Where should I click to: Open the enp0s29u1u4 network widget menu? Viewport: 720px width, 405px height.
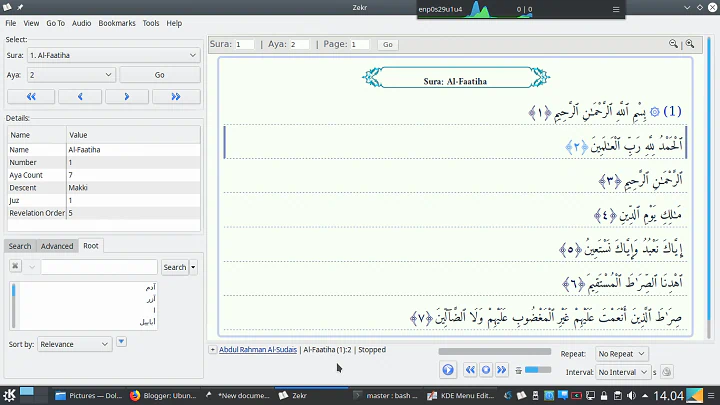(616, 9)
